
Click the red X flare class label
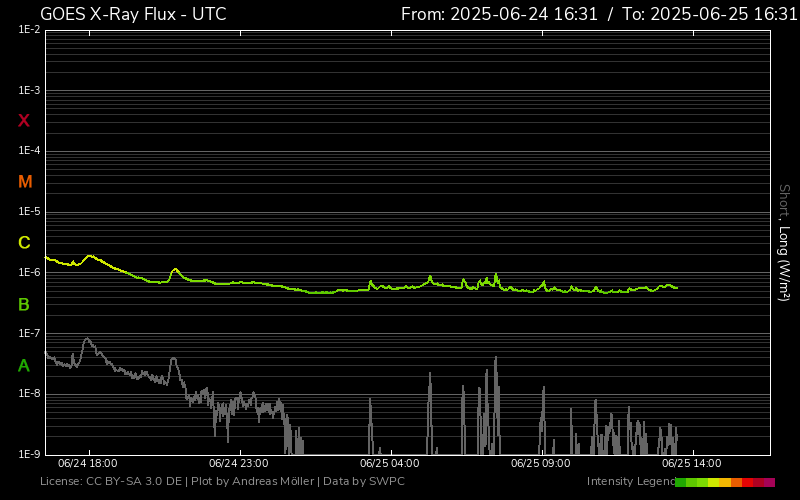24,121
